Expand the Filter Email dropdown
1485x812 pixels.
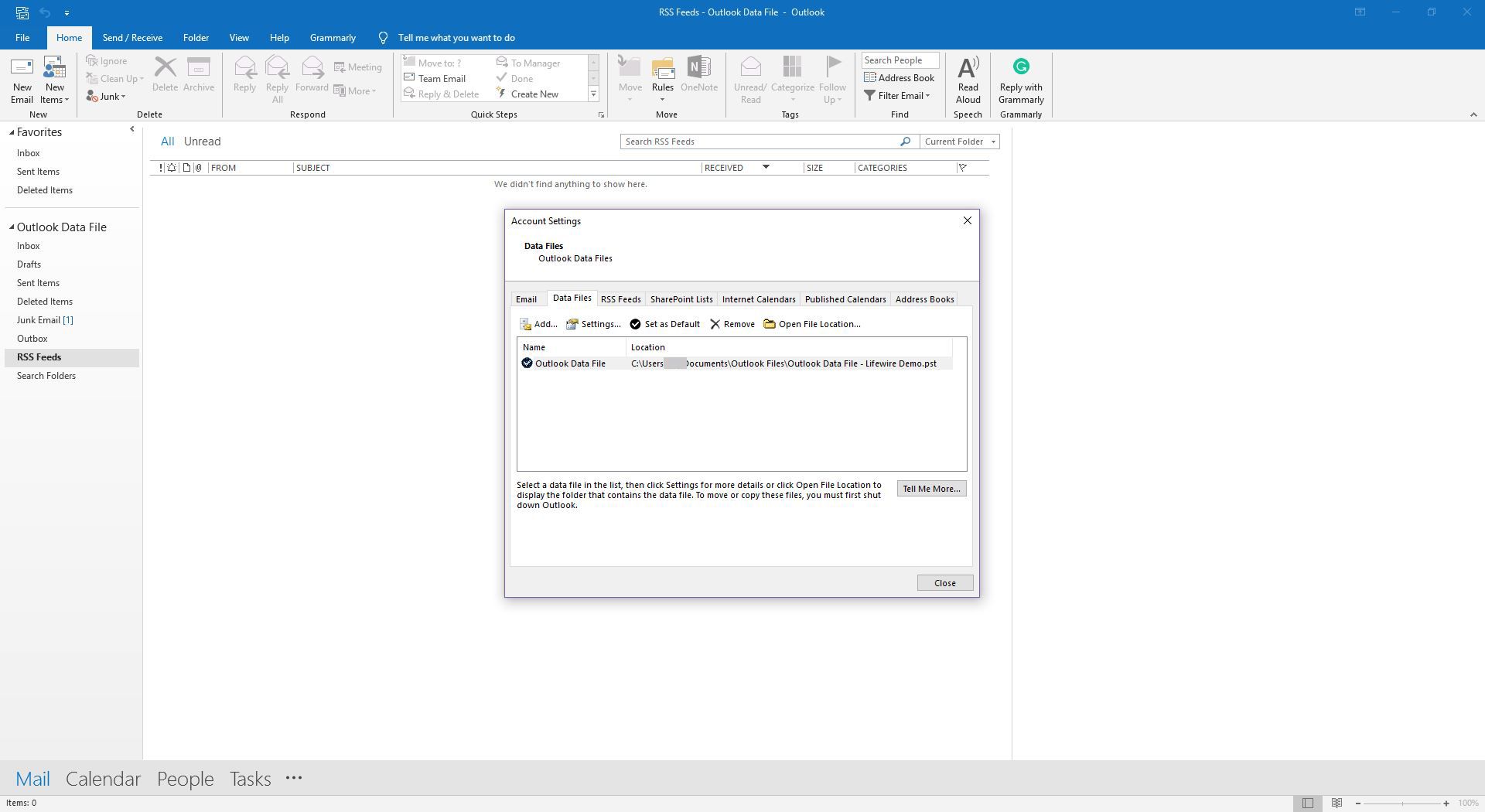[x=897, y=96]
